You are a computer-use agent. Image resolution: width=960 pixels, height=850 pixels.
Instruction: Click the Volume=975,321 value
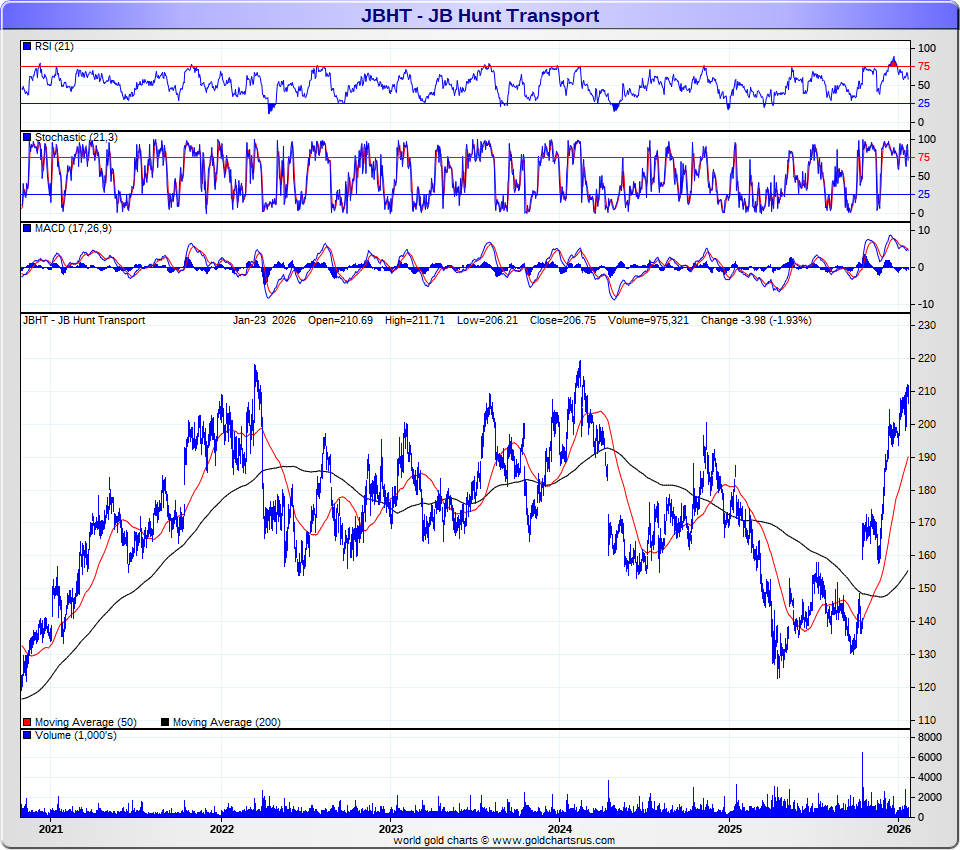click(x=648, y=320)
